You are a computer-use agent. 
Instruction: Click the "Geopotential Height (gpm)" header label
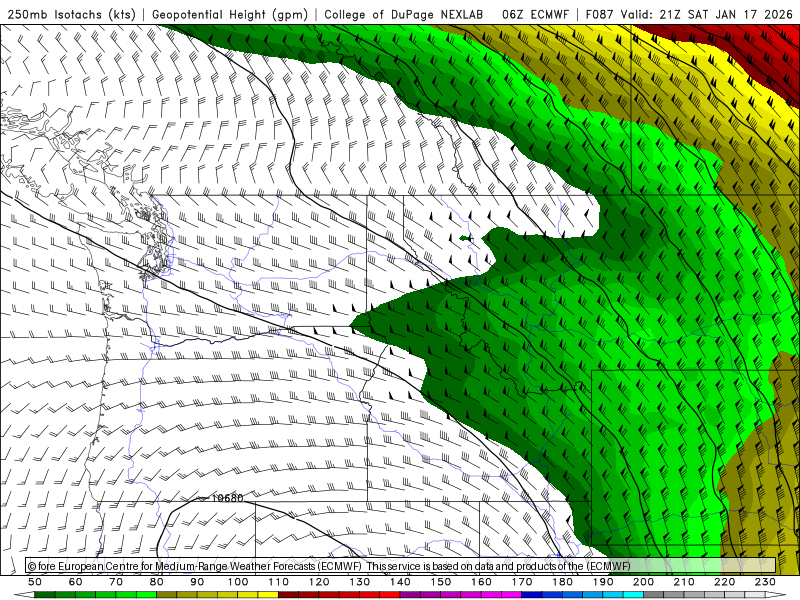(x=230, y=15)
